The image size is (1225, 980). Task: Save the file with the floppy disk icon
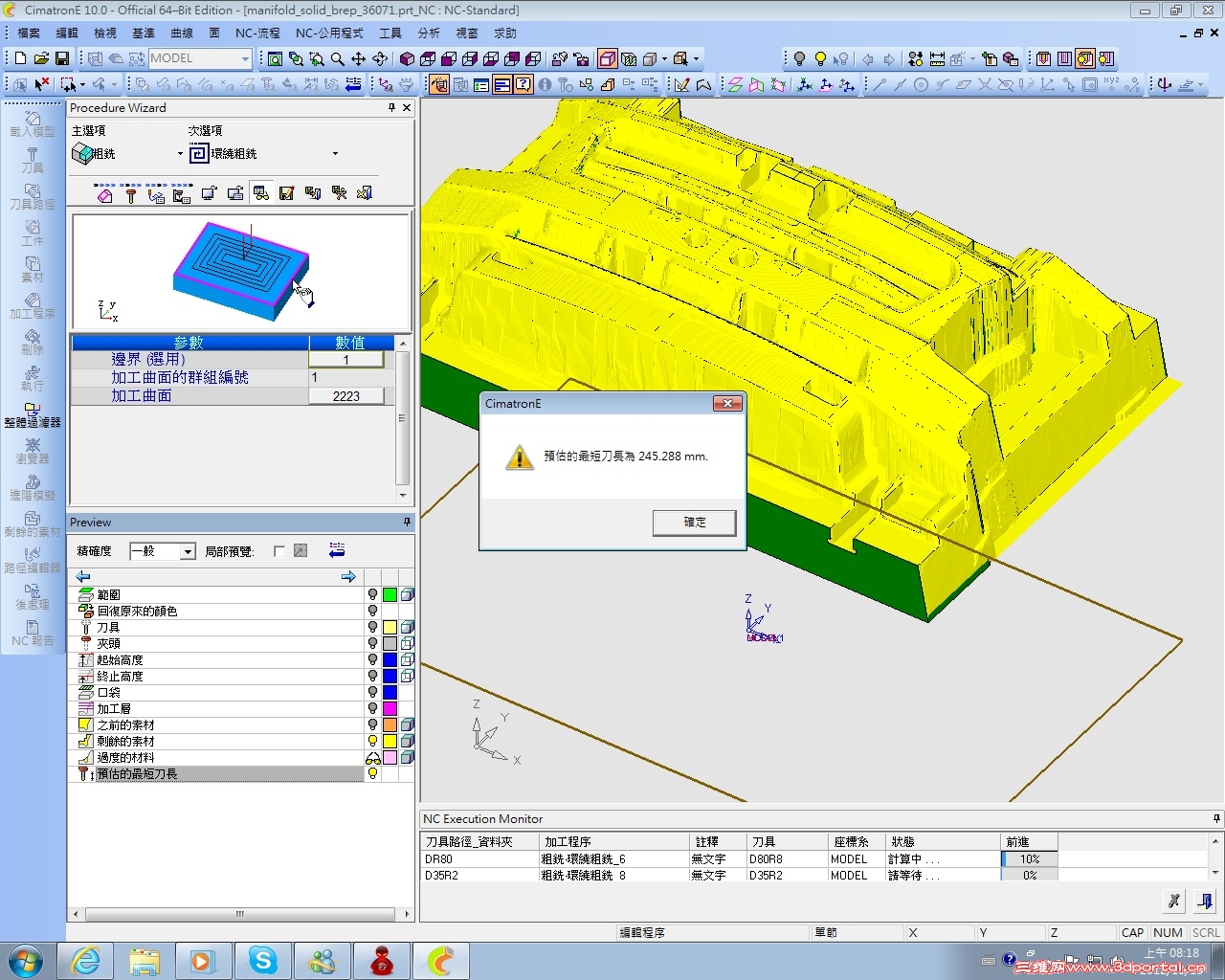[62, 58]
